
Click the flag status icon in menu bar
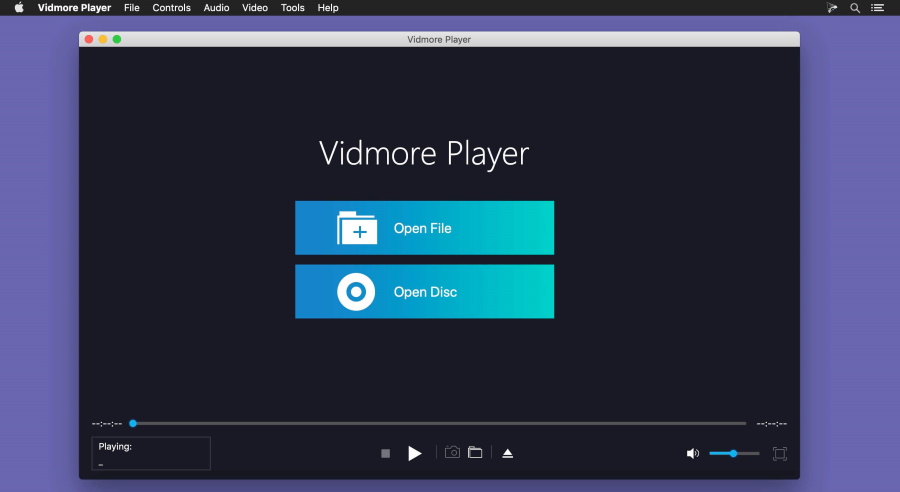tap(832, 7)
